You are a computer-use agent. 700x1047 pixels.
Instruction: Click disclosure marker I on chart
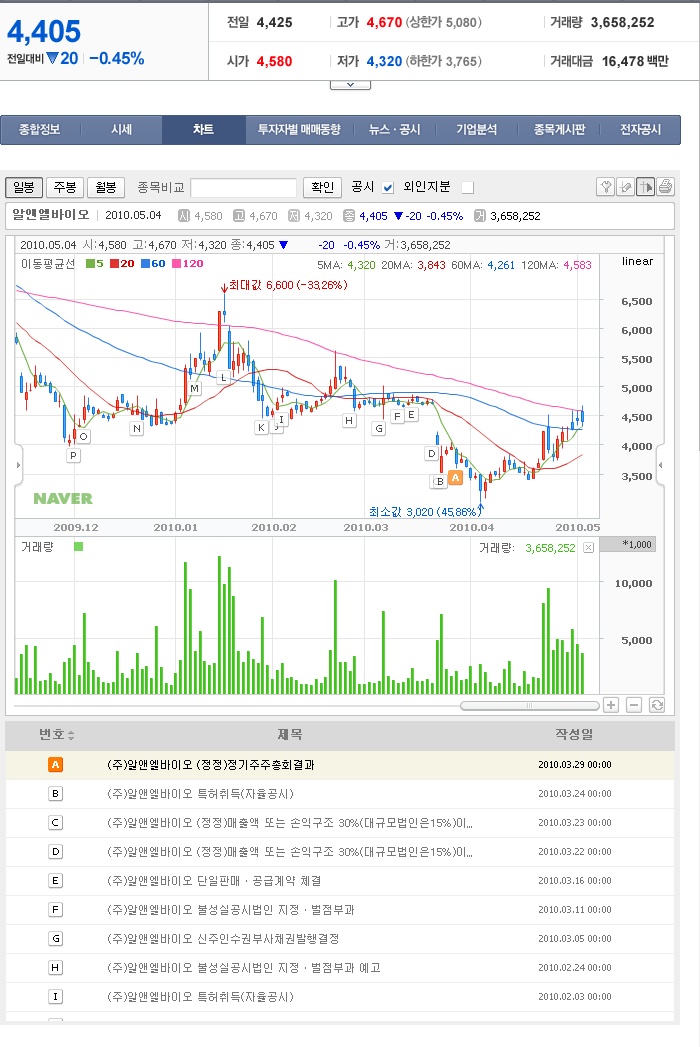coord(282,420)
